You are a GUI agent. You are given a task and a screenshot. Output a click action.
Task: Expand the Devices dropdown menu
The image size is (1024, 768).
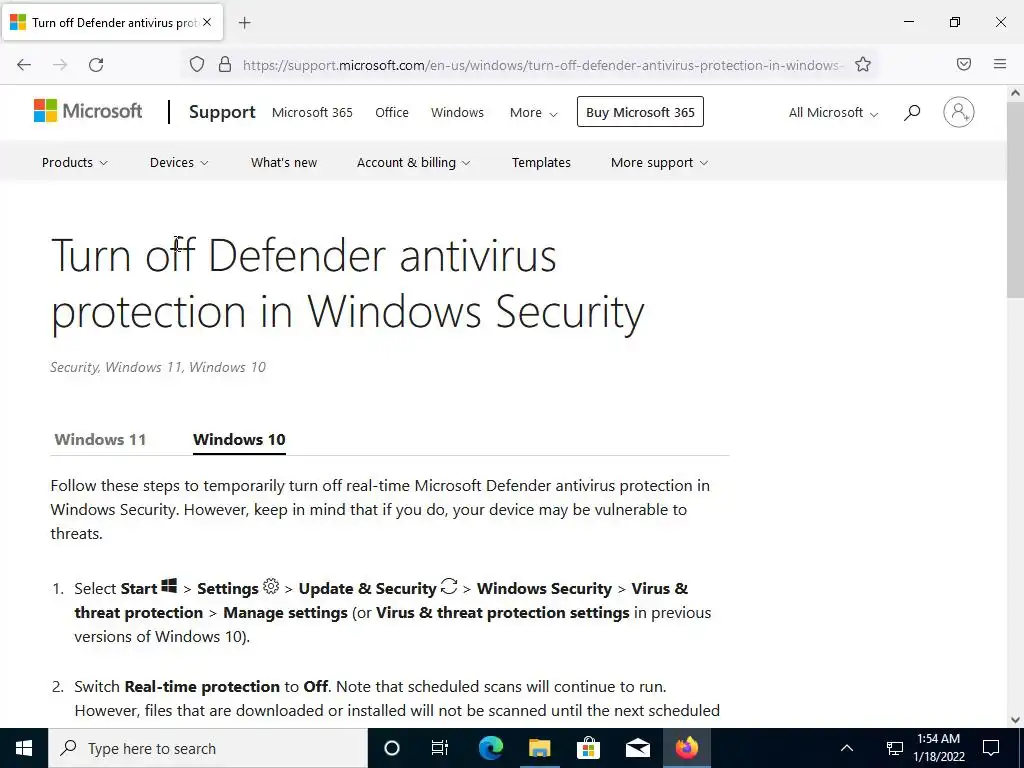(179, 163)
